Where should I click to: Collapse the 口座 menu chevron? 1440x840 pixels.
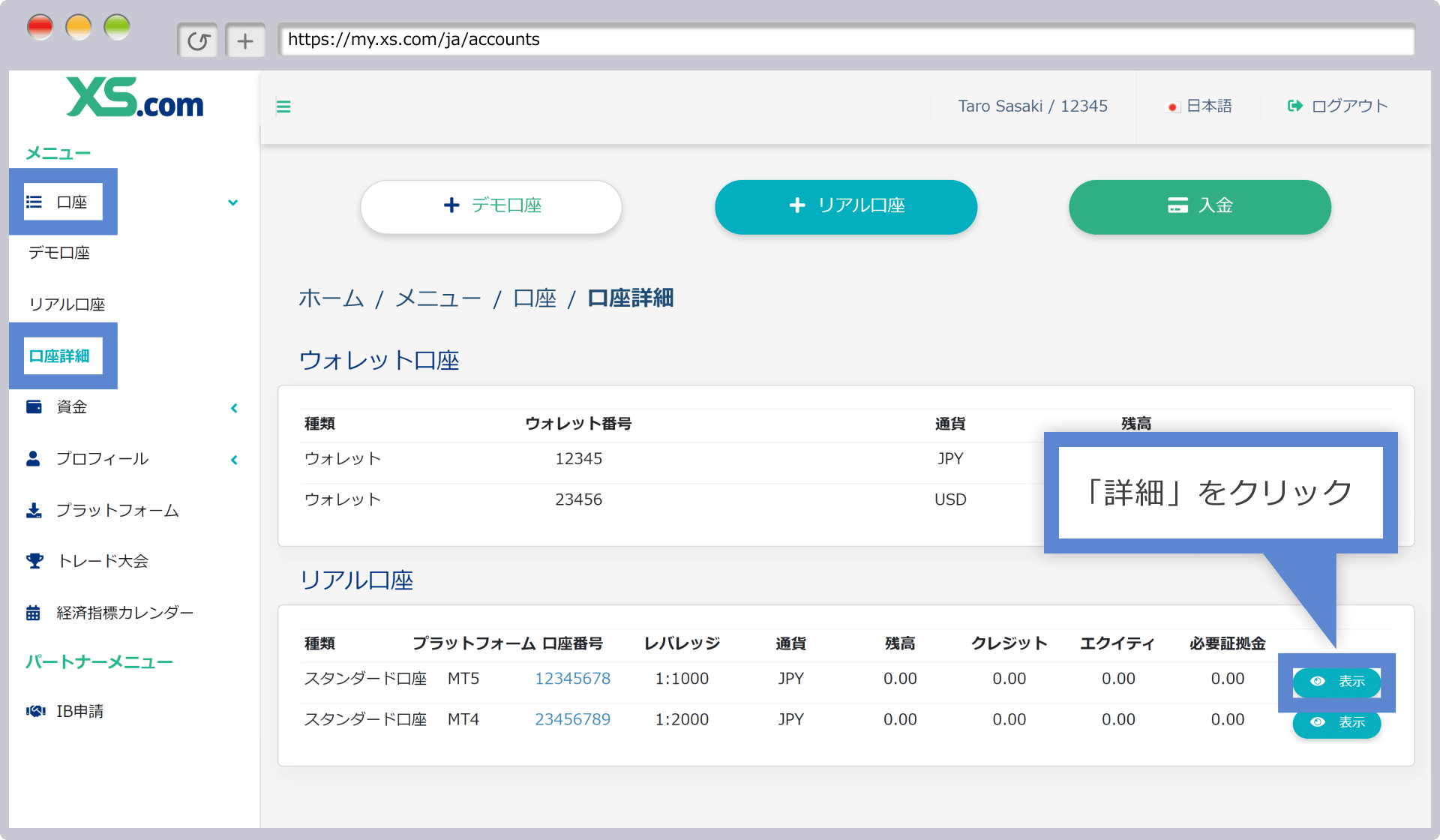pos(233,202)
